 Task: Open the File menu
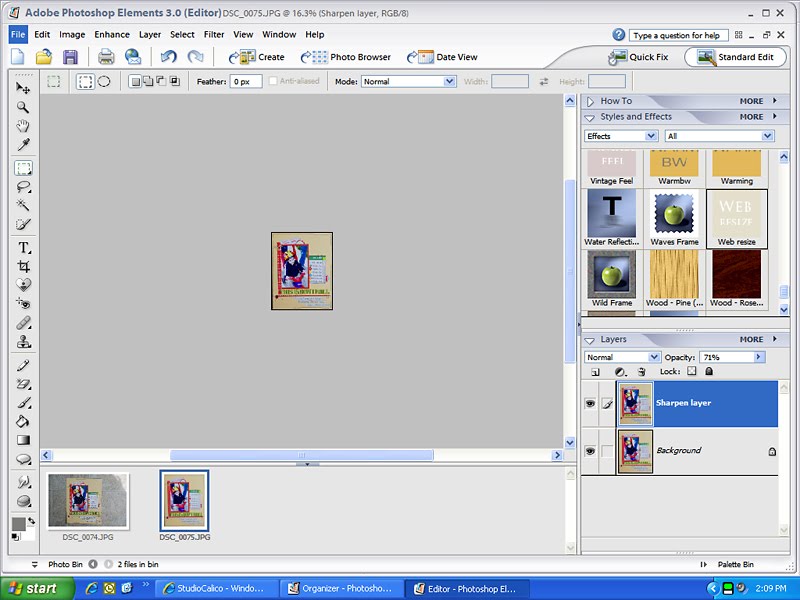[18, 35]
